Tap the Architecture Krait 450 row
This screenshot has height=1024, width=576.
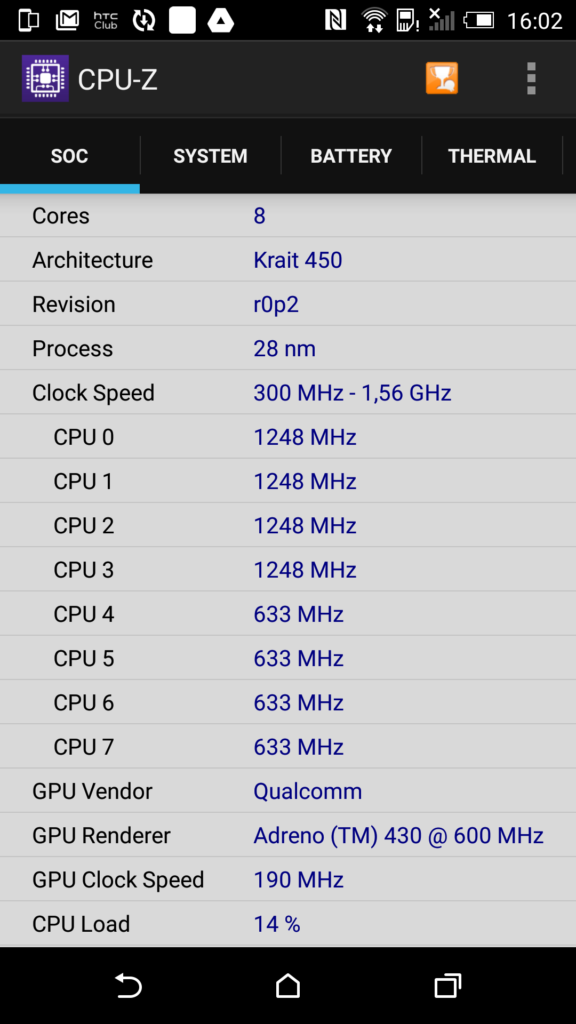point(288,260)
